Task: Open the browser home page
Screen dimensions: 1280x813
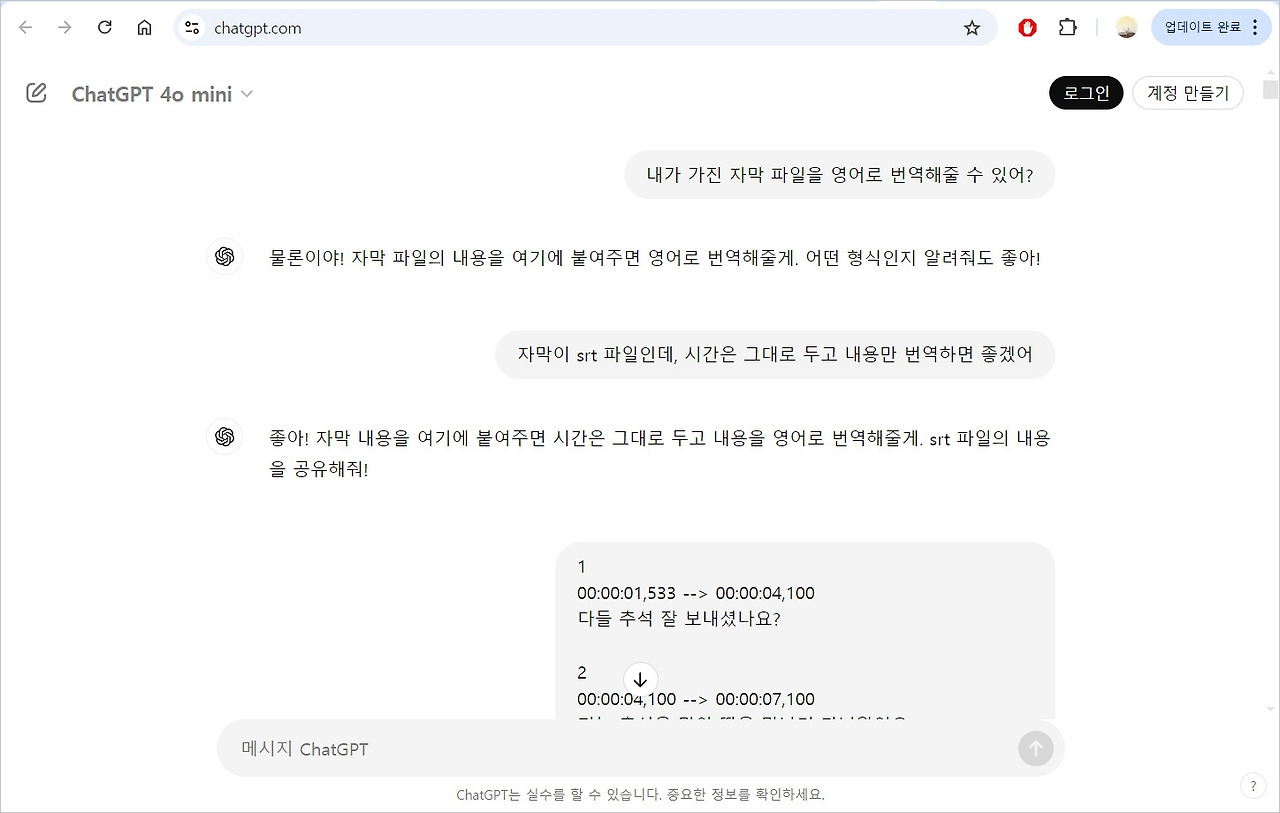Action: point(144,28)
